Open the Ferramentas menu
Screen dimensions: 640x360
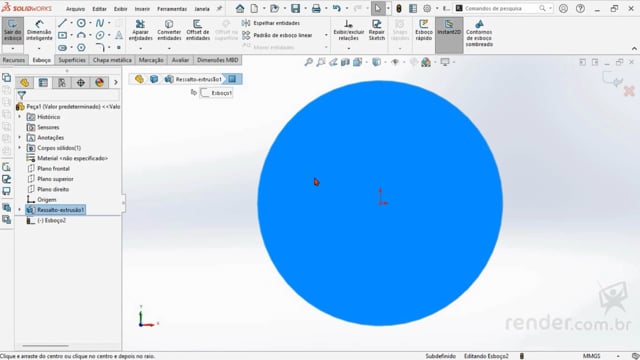point(172,9)
